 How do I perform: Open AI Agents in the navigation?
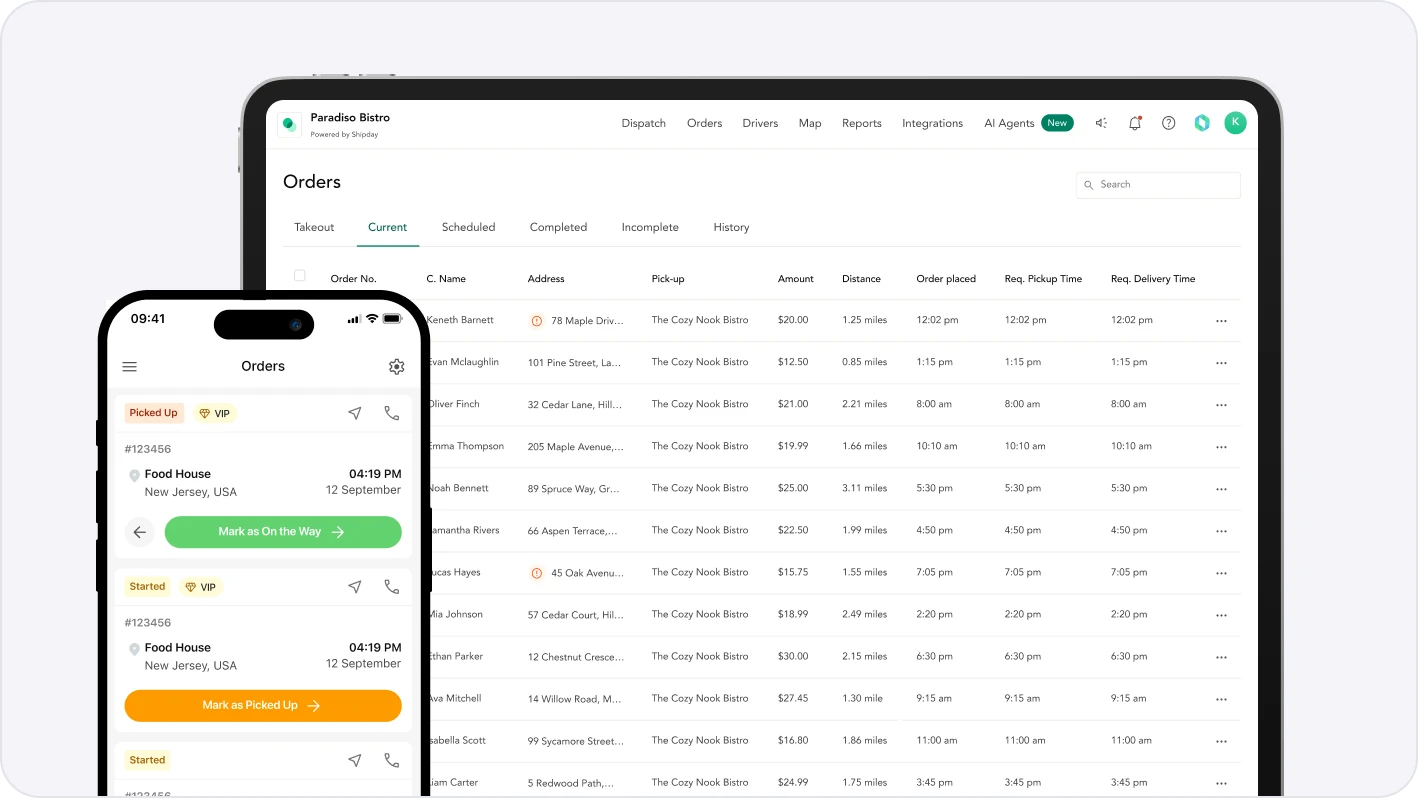1009,123
